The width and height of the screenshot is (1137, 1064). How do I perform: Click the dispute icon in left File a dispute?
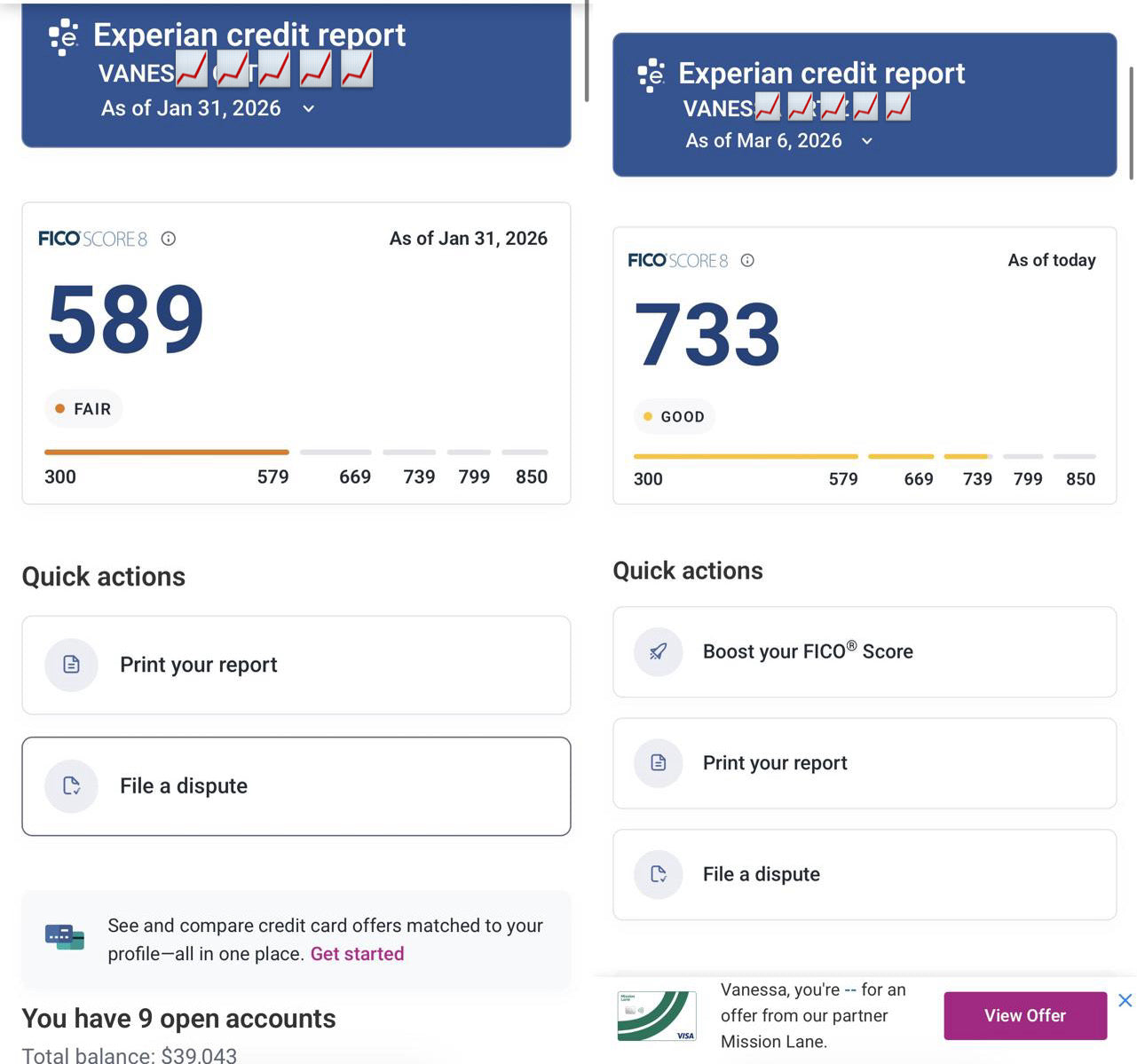pyautogui.click(x=71, y=786)
